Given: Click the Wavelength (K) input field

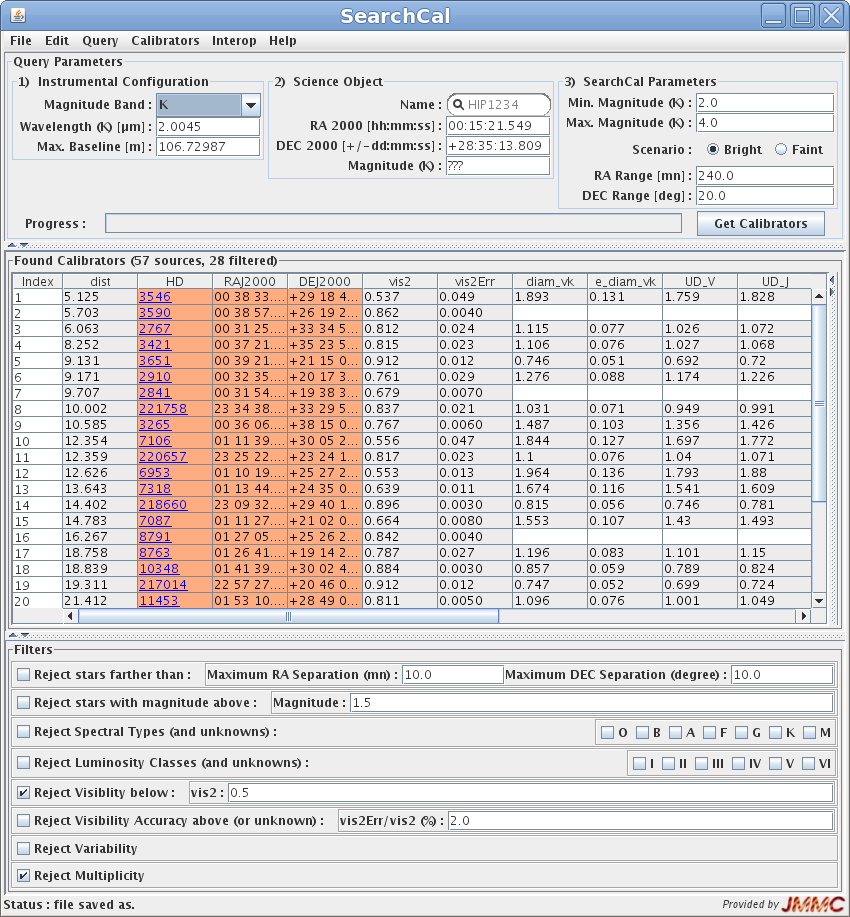Looking at the screenshot, I should 208,127.
